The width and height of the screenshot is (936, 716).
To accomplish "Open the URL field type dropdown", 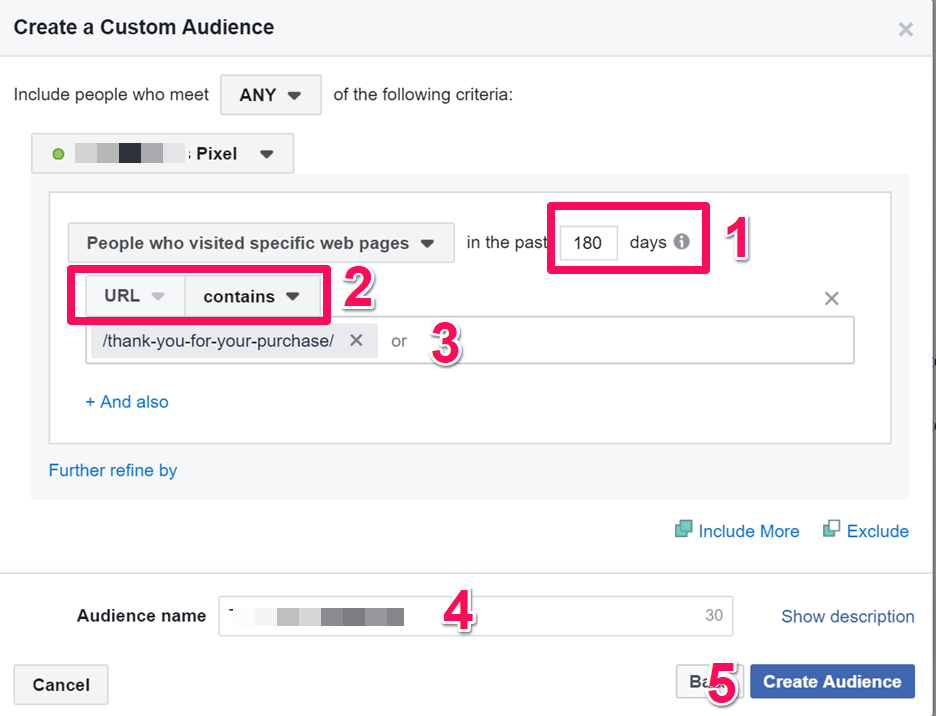I will [130, 295].
